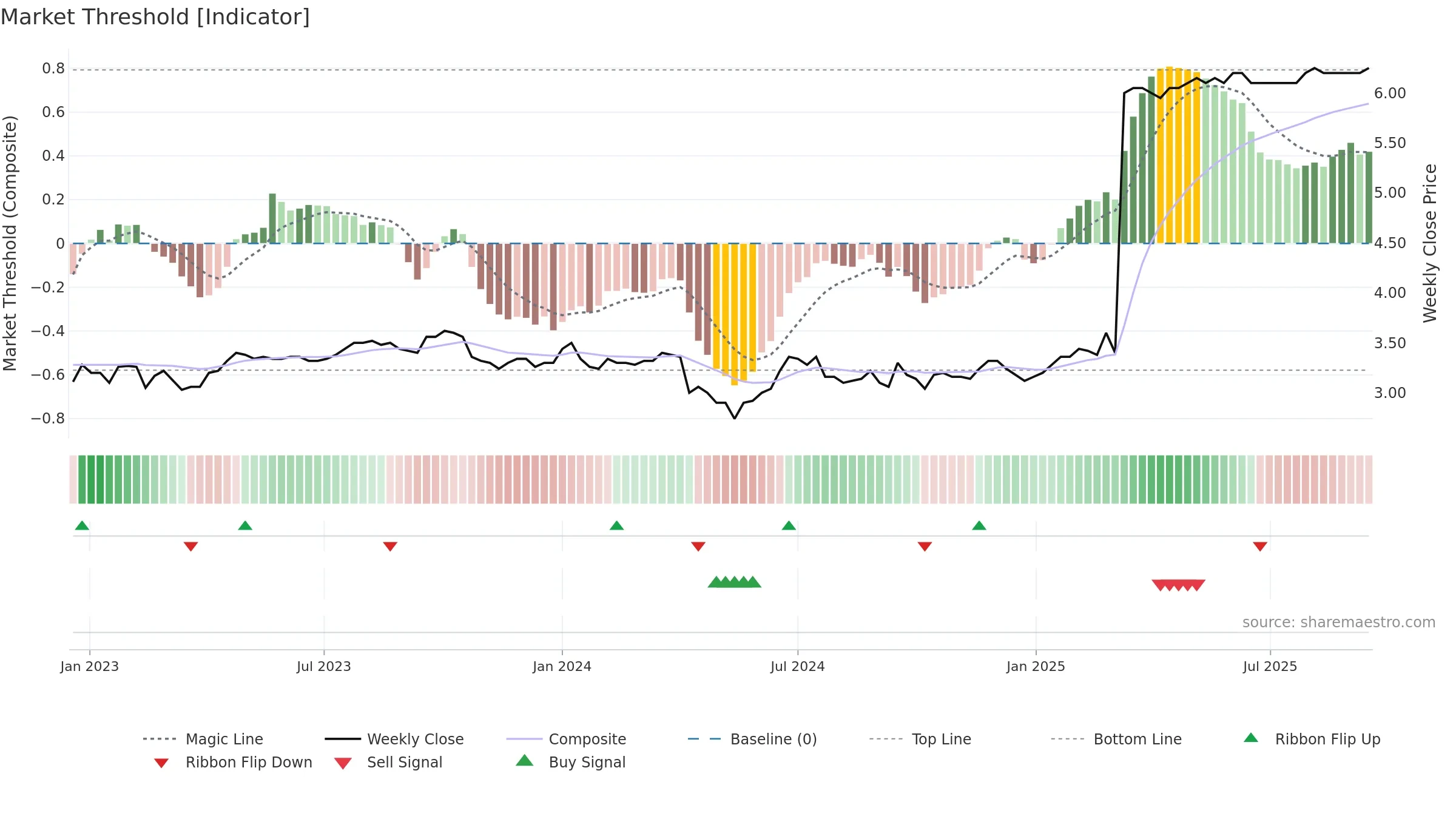
Task: Click the Jul 2025 x-axis label
Action: coord(1270,666)
